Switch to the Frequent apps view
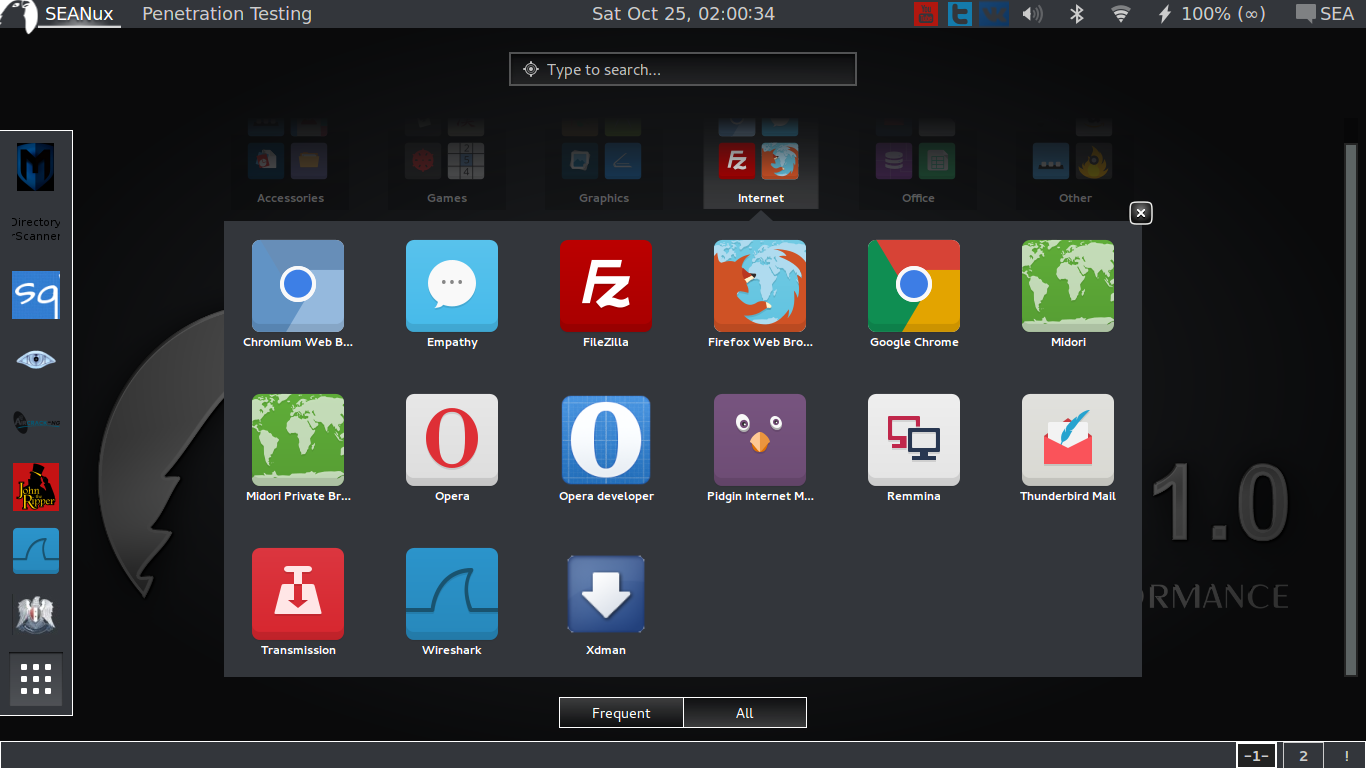 [x=621, y=713]
